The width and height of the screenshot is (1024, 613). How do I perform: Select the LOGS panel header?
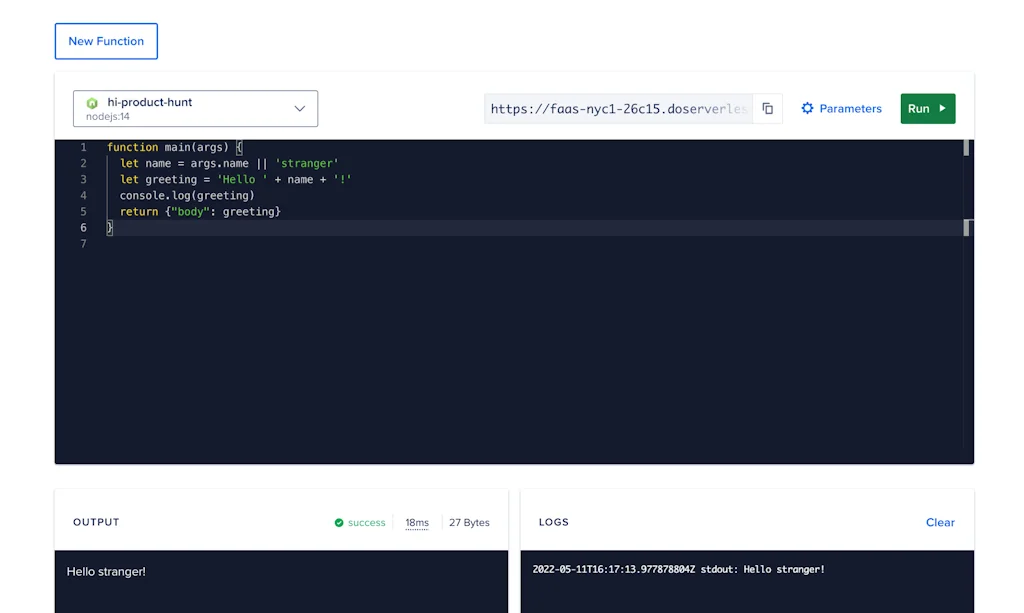click(553, 522)
